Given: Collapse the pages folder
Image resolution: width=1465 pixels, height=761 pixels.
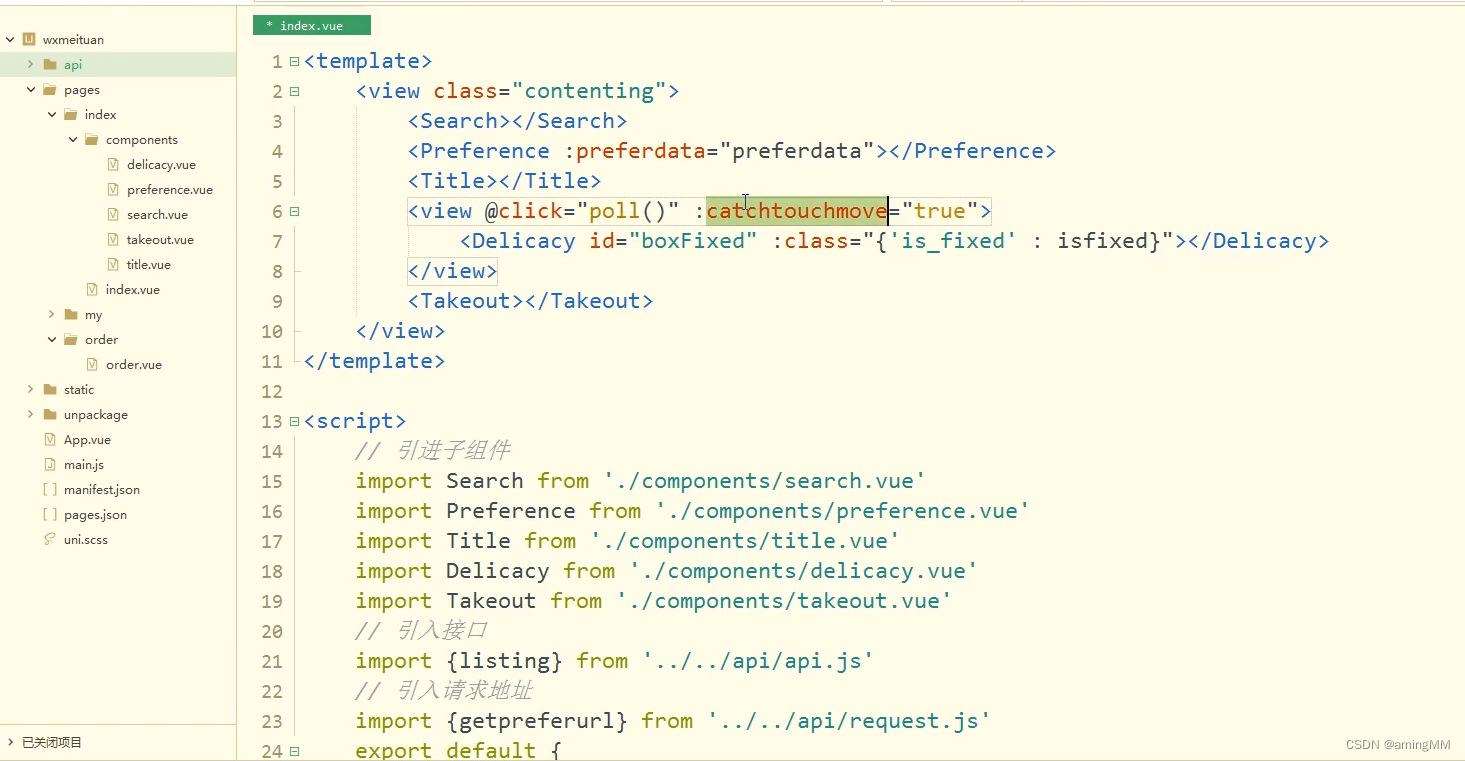Looking at the screenshot, I should click(31, 90).
